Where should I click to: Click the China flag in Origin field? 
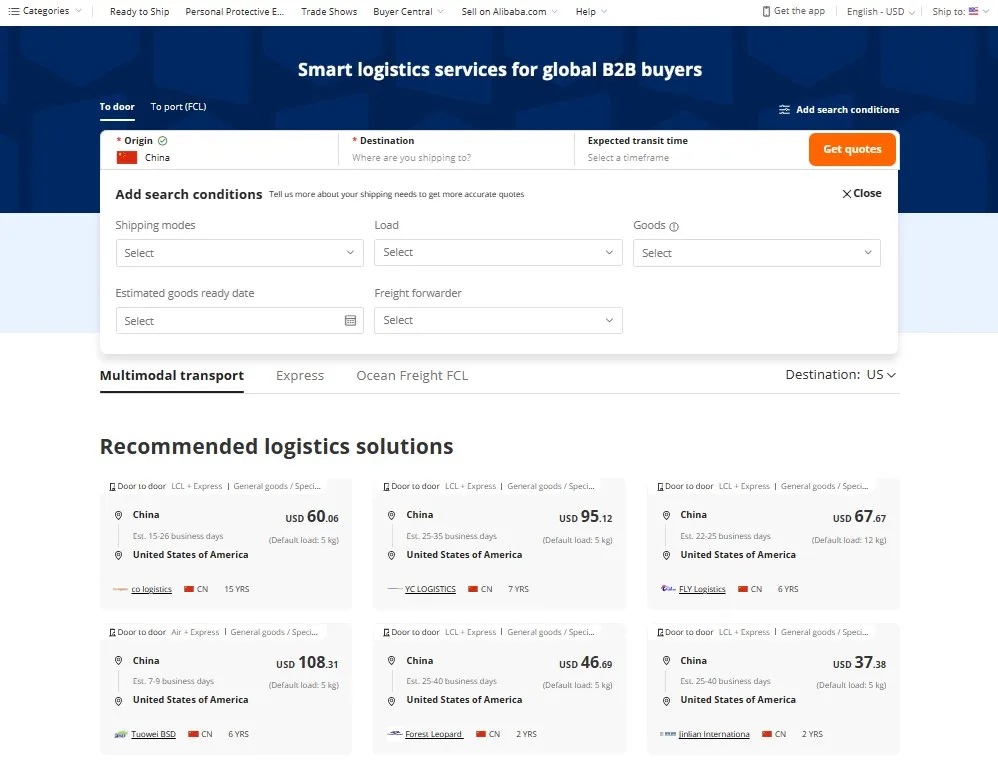pyautogui.click(x=127, y=158)
